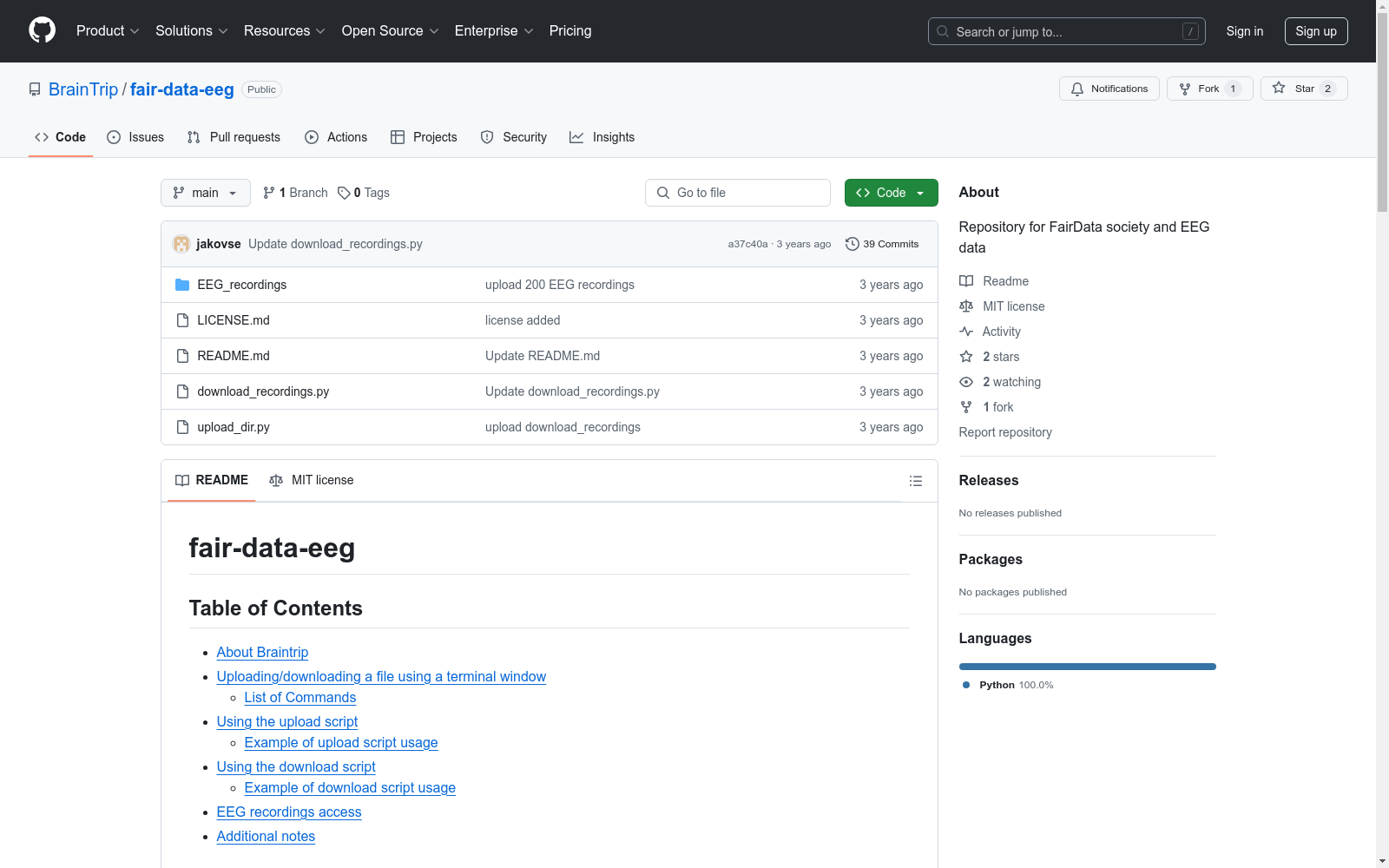Open the Issues tab
This screenshot has width=1389, height=868.
coord(135,137)
